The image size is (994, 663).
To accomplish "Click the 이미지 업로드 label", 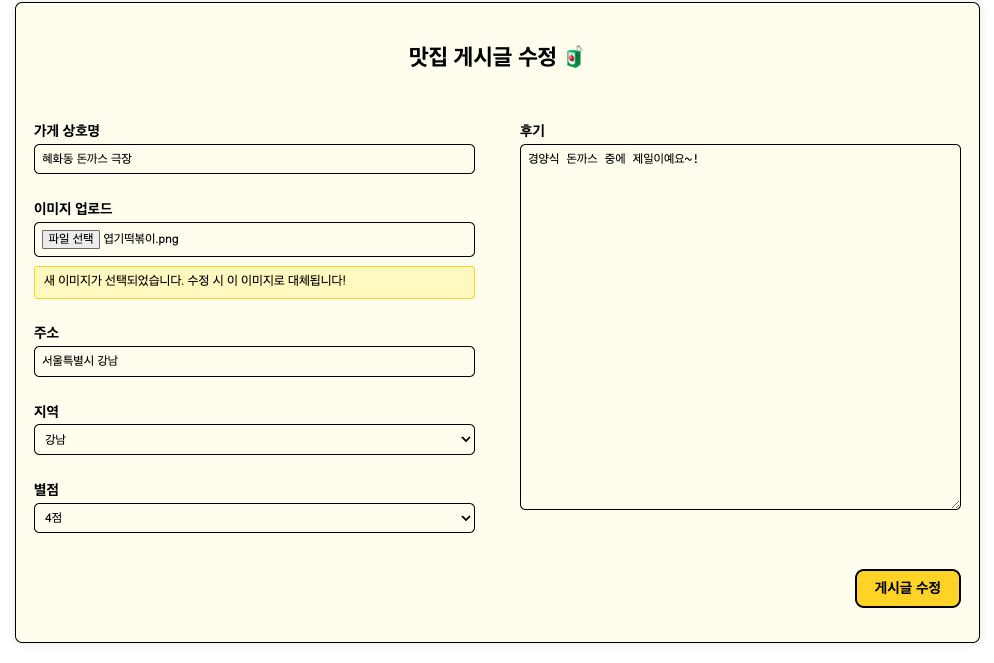I will point(73,209).
